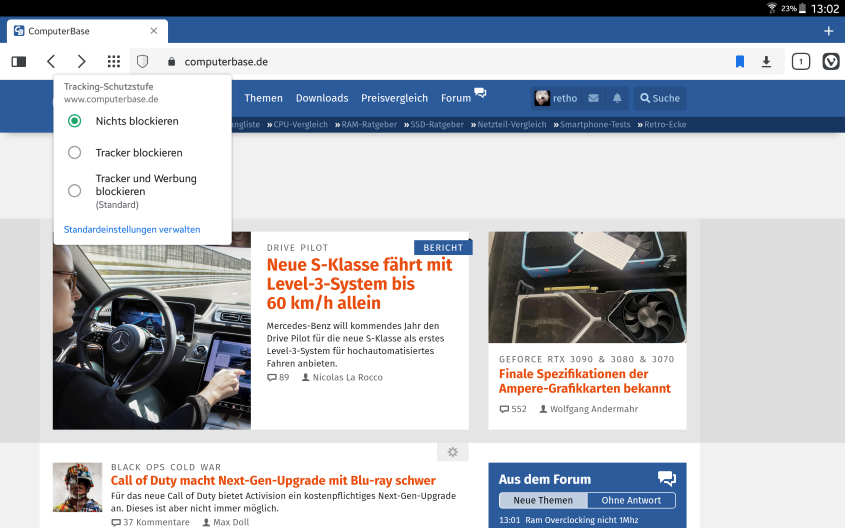The height and width of the screenshot is (528, 845).
Task: Open Finale Spezifikationen der Ampere-Grafikkarten headline
Action: 585,381
